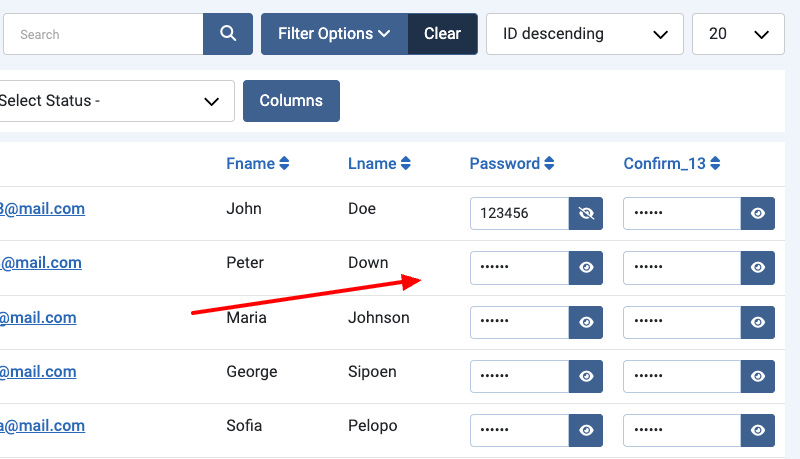Open George Sipoen's email link
Image resolution: width=800 pixels, height=459 pixels.
[x=38, y=372]
